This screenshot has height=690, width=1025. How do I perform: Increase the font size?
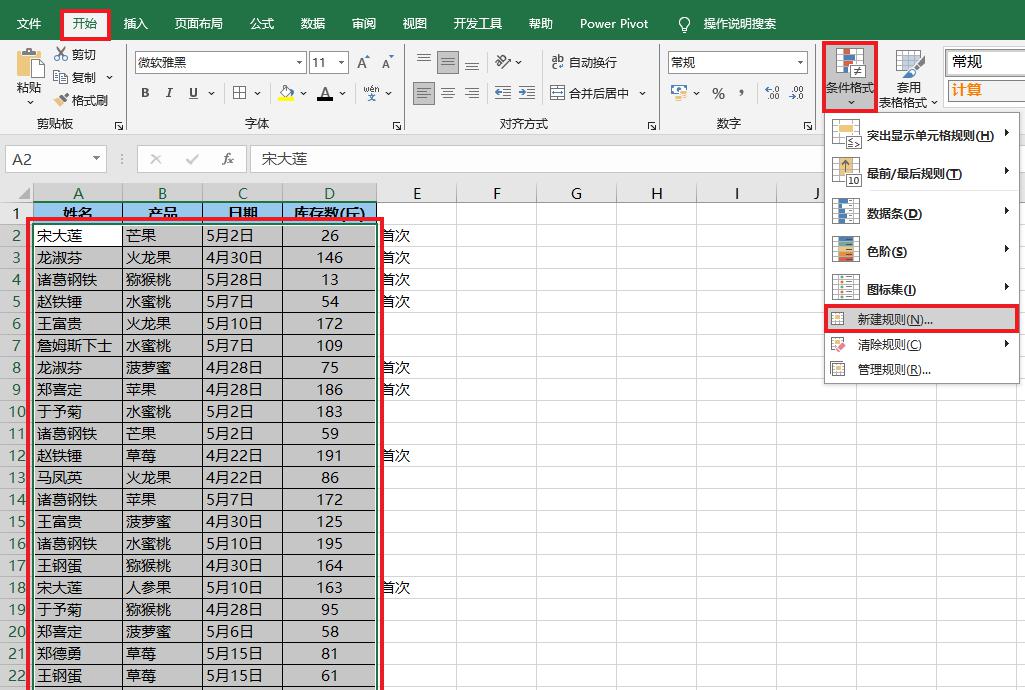363,63
